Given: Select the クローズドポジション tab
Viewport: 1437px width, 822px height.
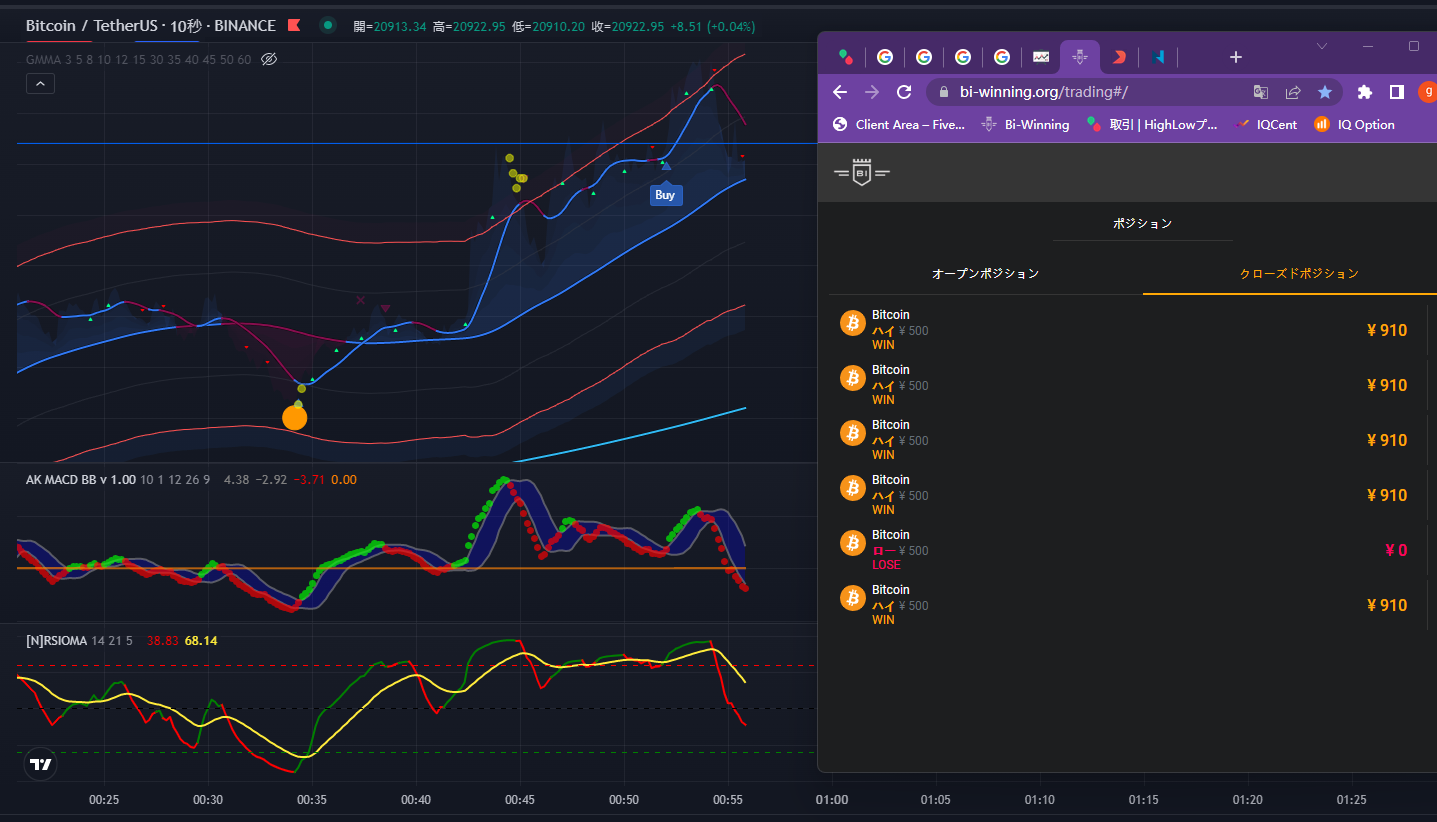Looking at the screenshot, I should 1299,273.
